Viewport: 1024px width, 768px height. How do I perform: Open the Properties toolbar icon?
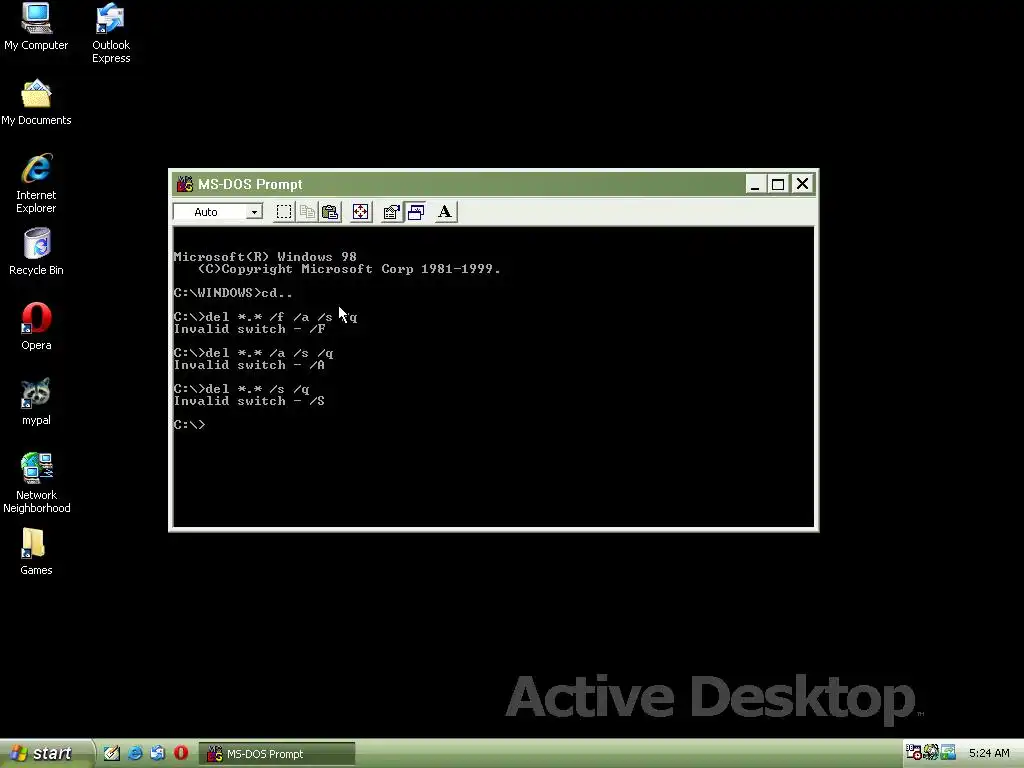tap(392, 212)
